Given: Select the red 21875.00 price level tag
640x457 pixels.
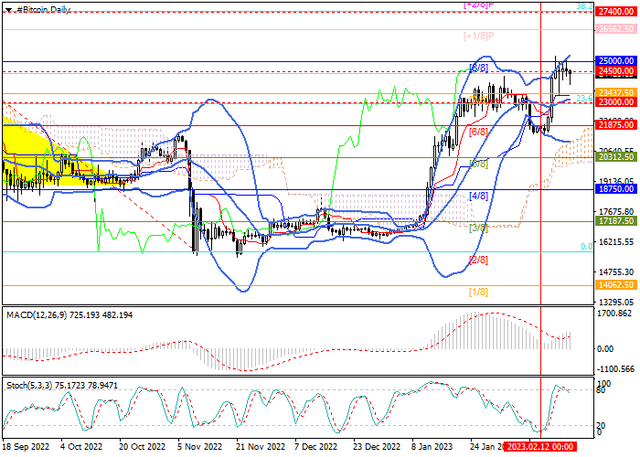Looking at the screenshot, I should pos(616,125).
